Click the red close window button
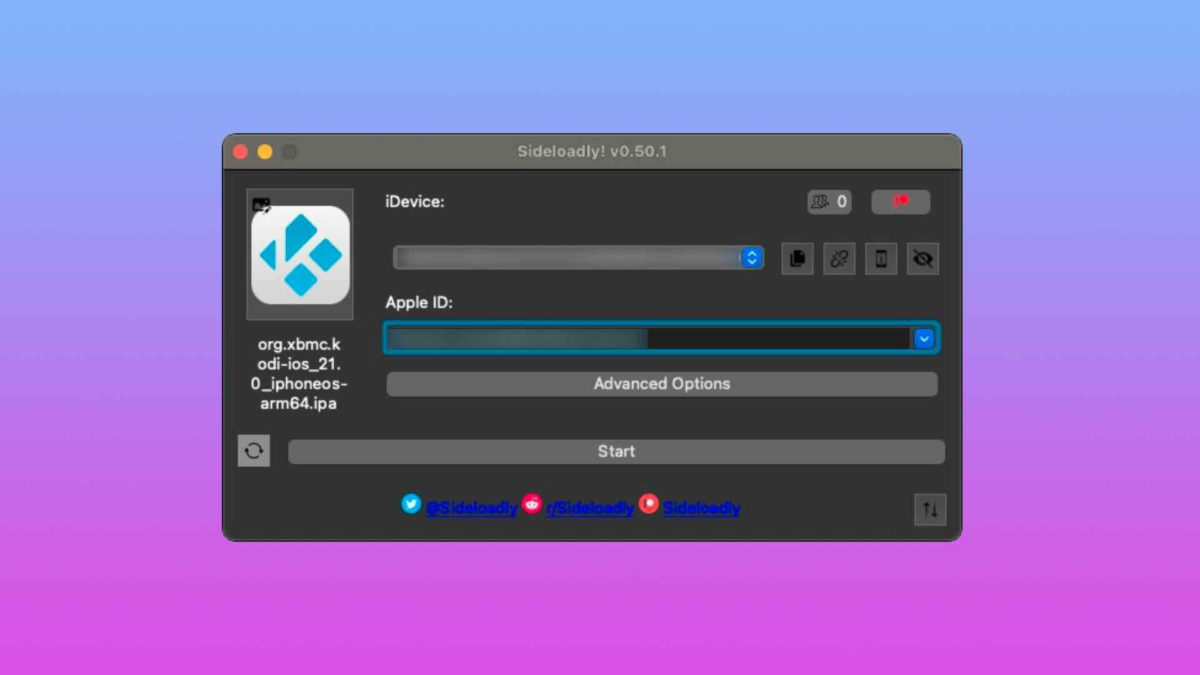The height and width of the screenshot is (675, 1200). (240, 152)
